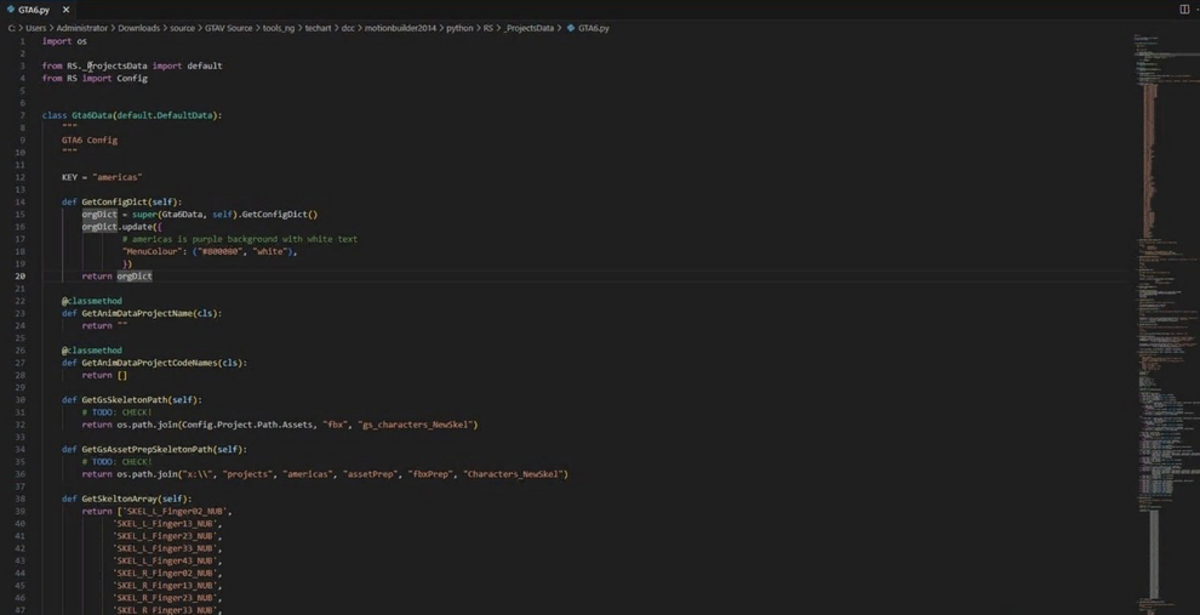1200x615 pixels.
Task: Click the Python icon before GTA6.py in the breadcrumb
Action: click(571, 28)
